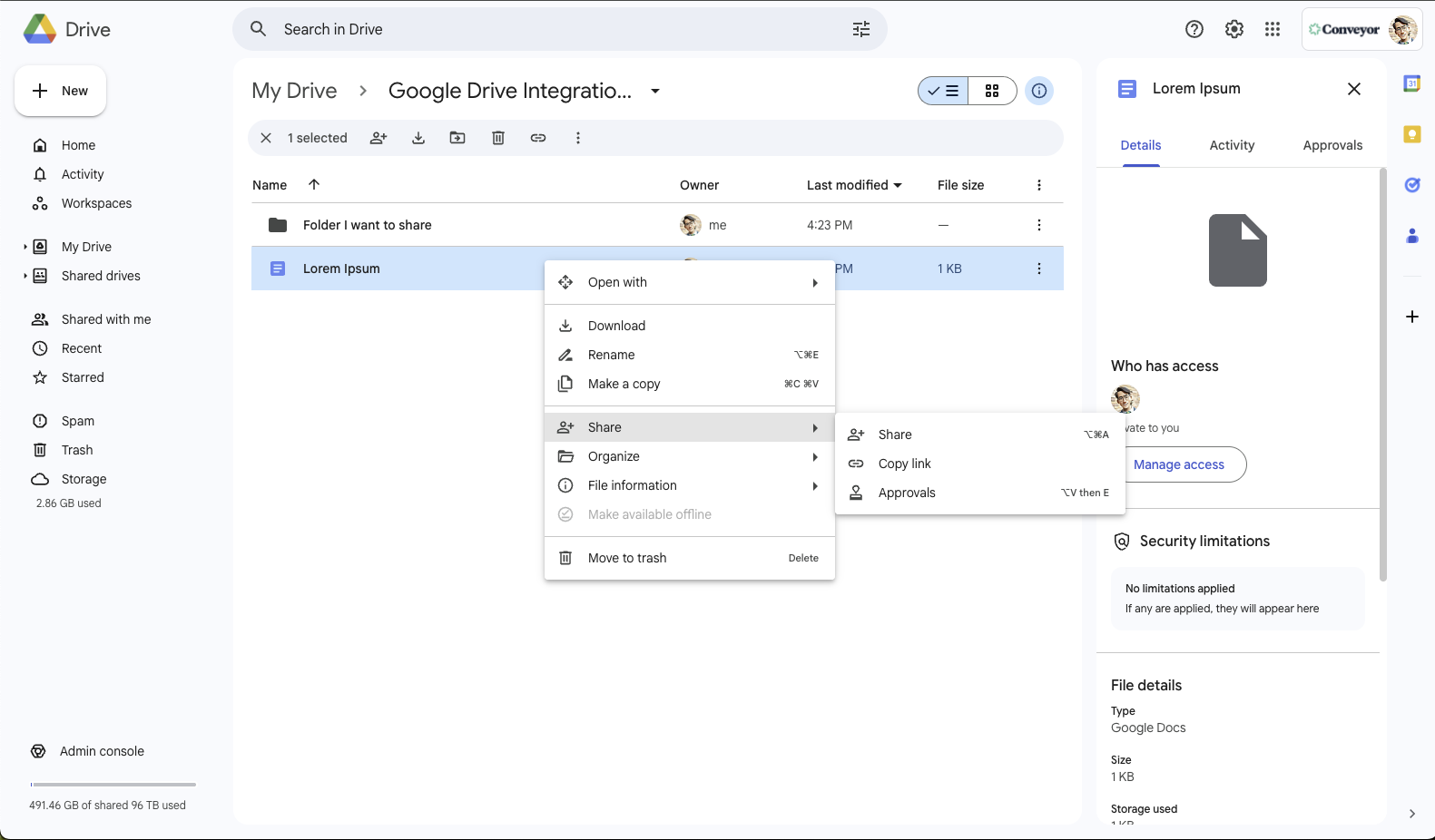
Task: Click copy link icon in selection toolbar
Action: (538, 138)
